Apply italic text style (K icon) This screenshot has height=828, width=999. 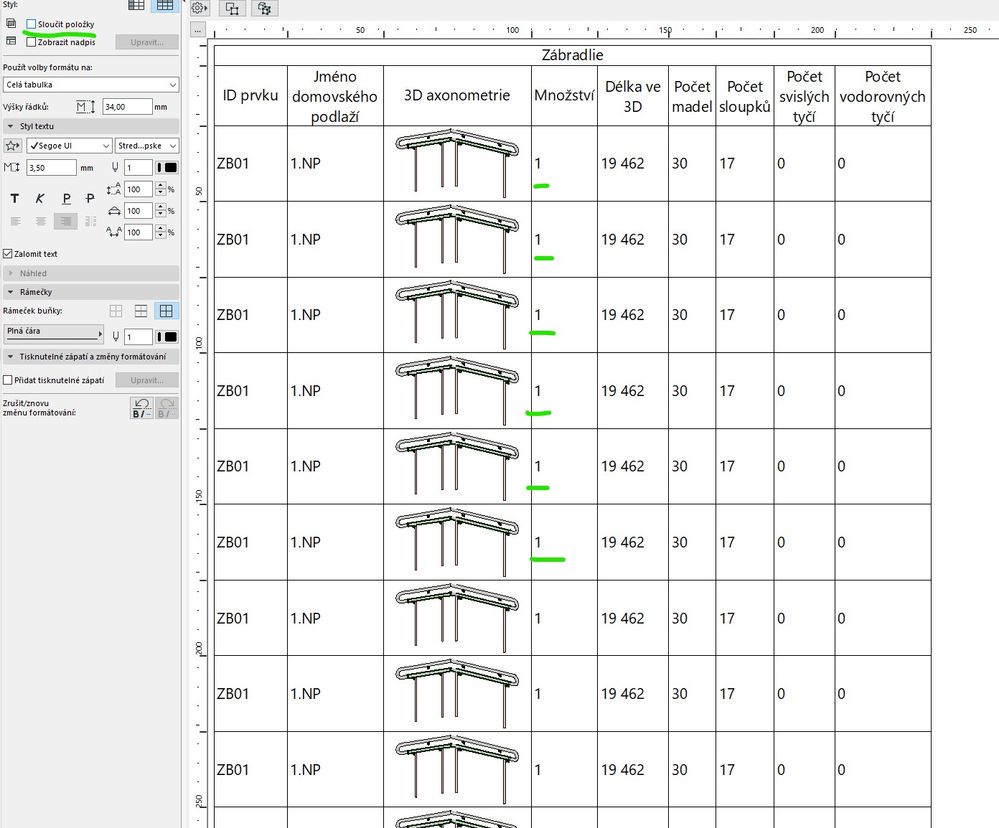click(x=40, y=199)
